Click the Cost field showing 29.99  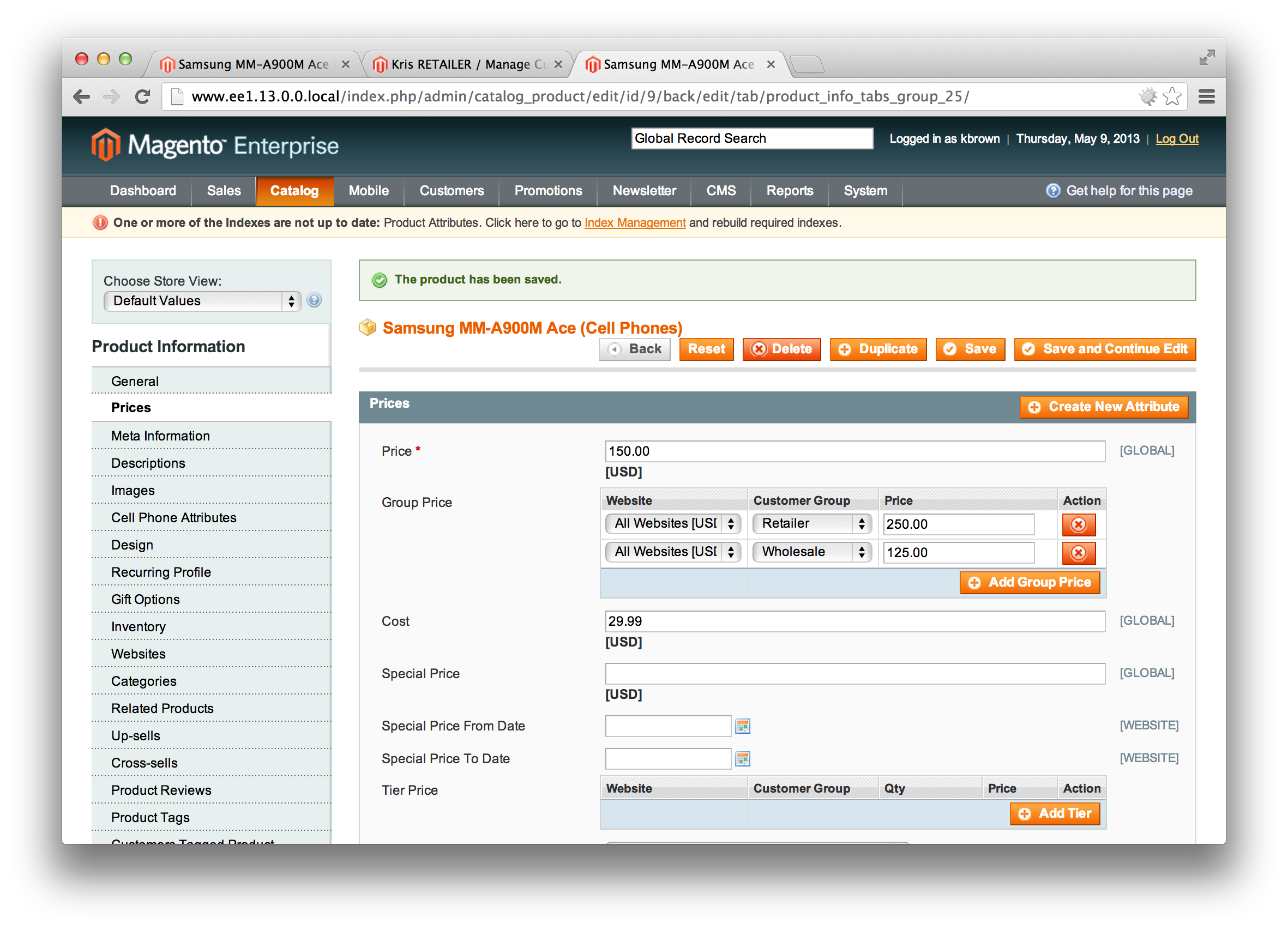854,621
